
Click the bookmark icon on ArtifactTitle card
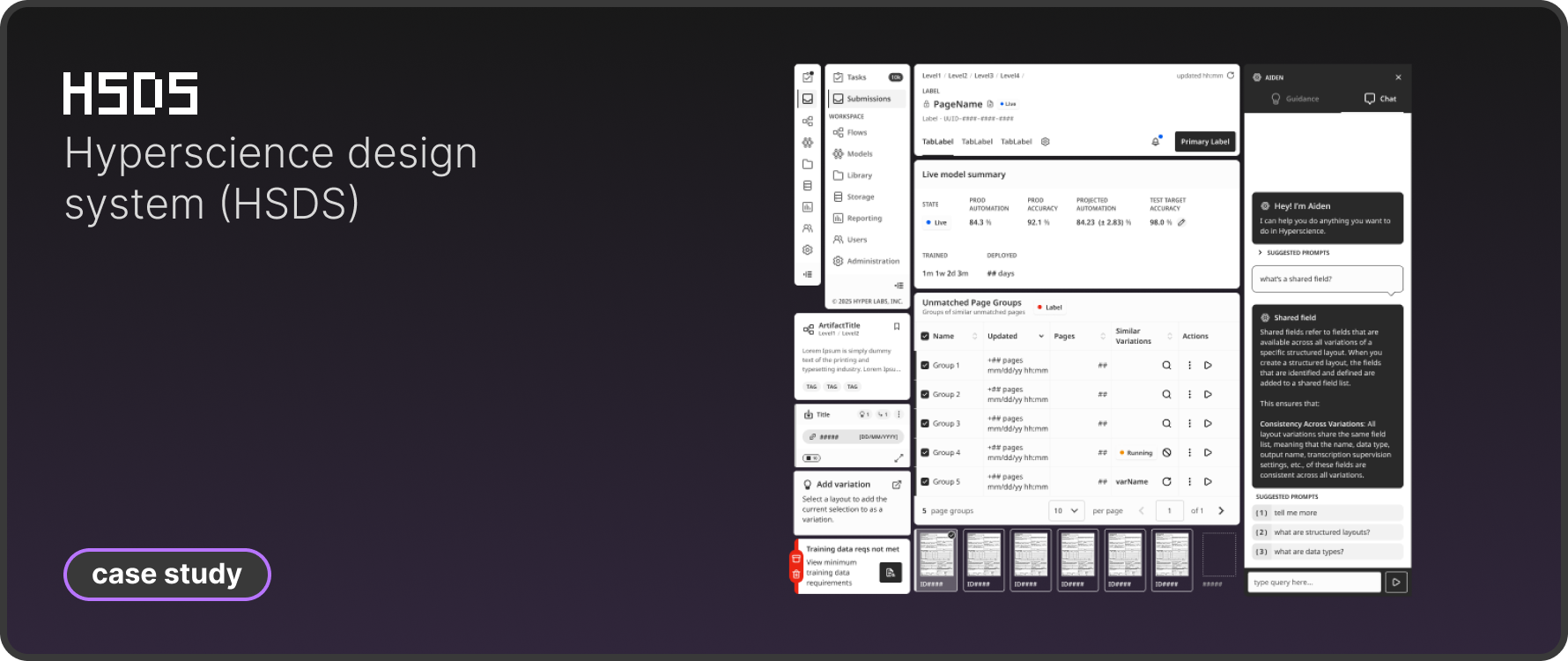click(897, 327)
